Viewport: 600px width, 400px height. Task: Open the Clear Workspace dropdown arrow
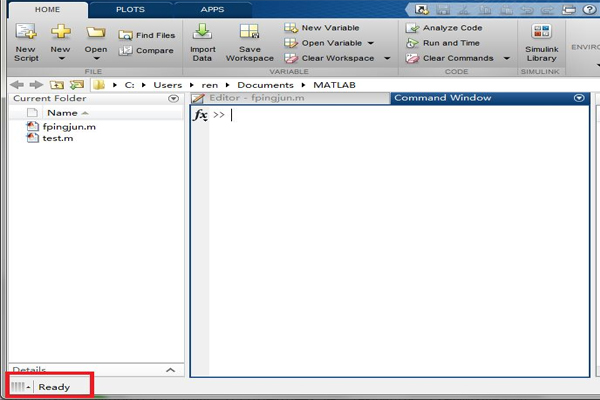pos(387,58)
